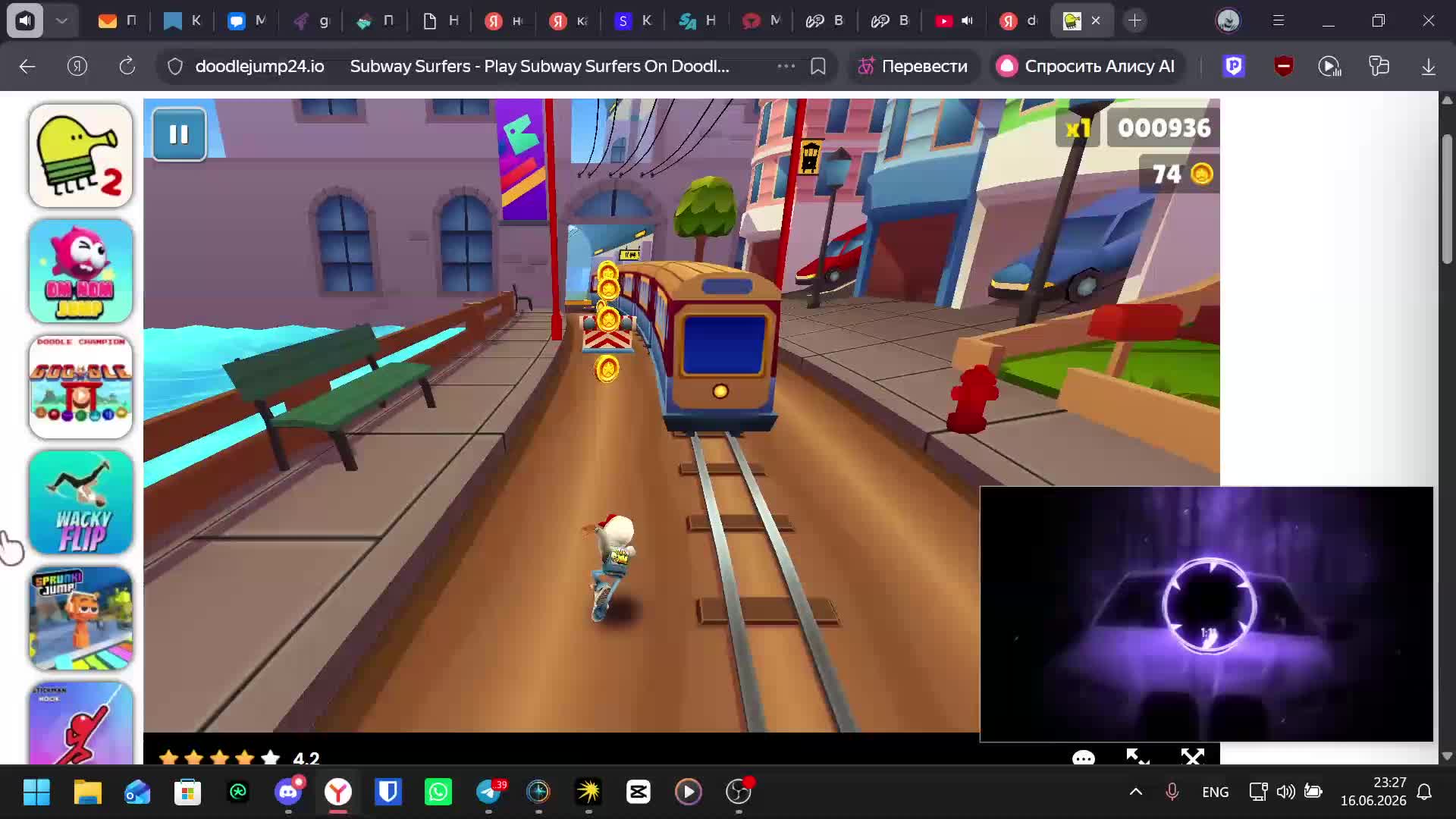Open WhatsApp from the taskbar
Image resolution: width=1456 pixels, height=819 pixels.
438,792
